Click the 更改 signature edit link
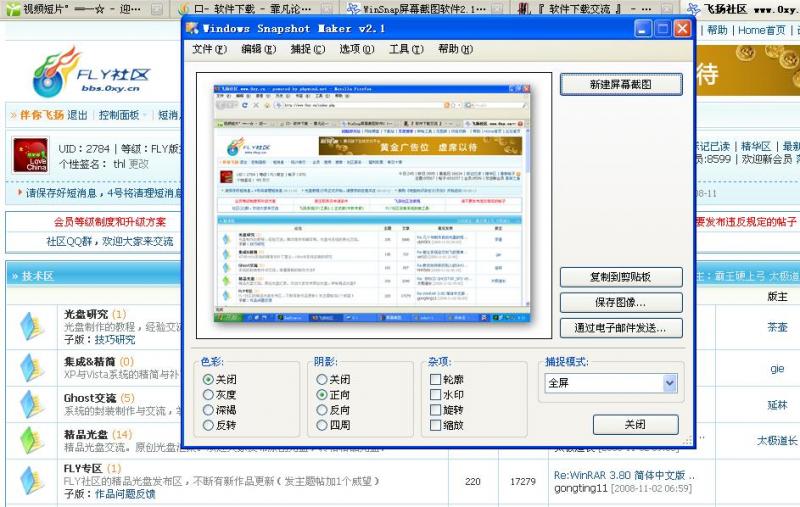 click(138, 164)
